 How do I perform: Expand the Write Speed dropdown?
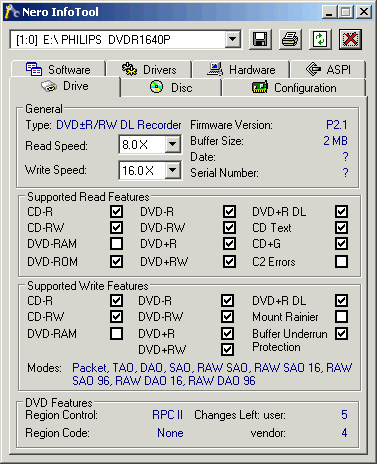(173, 170)
